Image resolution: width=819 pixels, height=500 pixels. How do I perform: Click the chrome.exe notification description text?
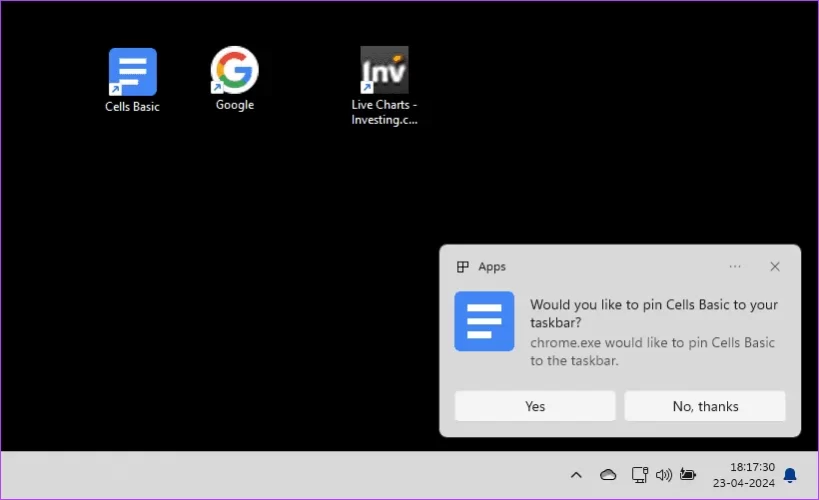tap(652, 352)
